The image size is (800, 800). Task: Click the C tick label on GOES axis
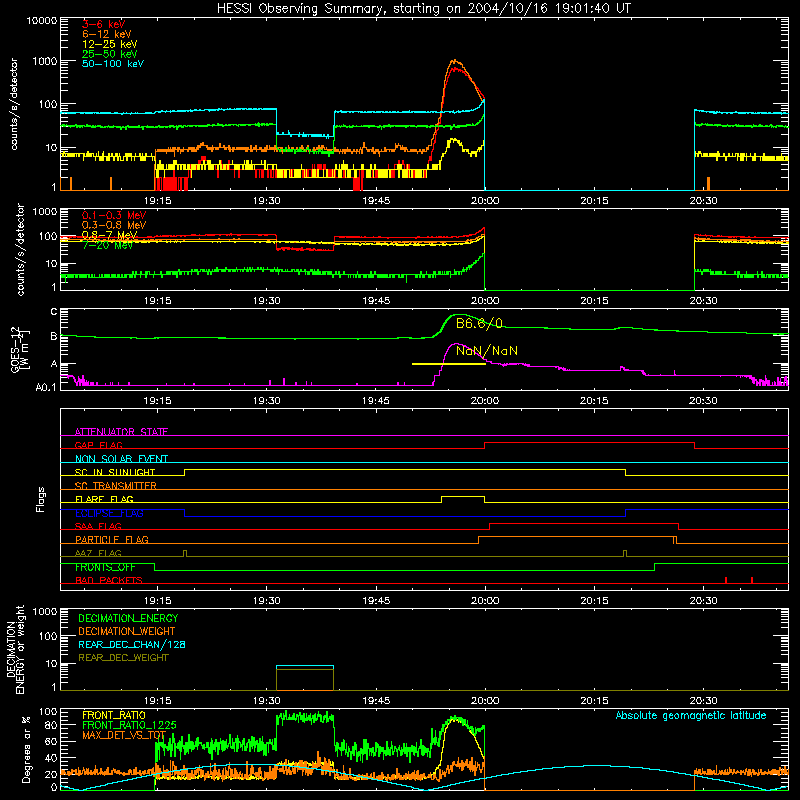coord(54,312)
